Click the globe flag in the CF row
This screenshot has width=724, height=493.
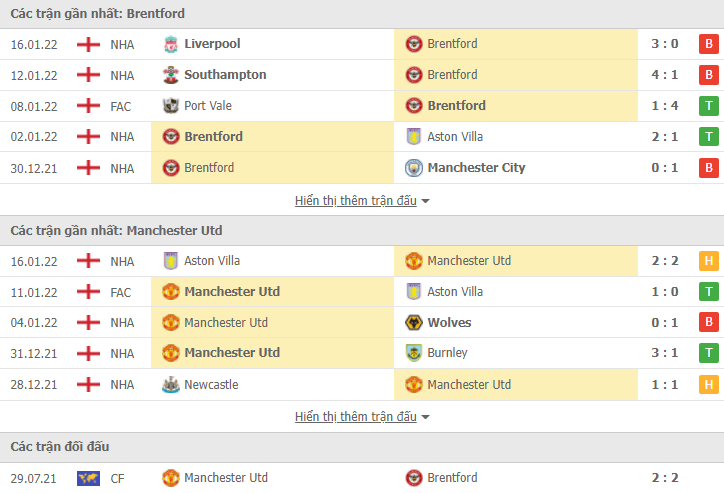[89, 478]
